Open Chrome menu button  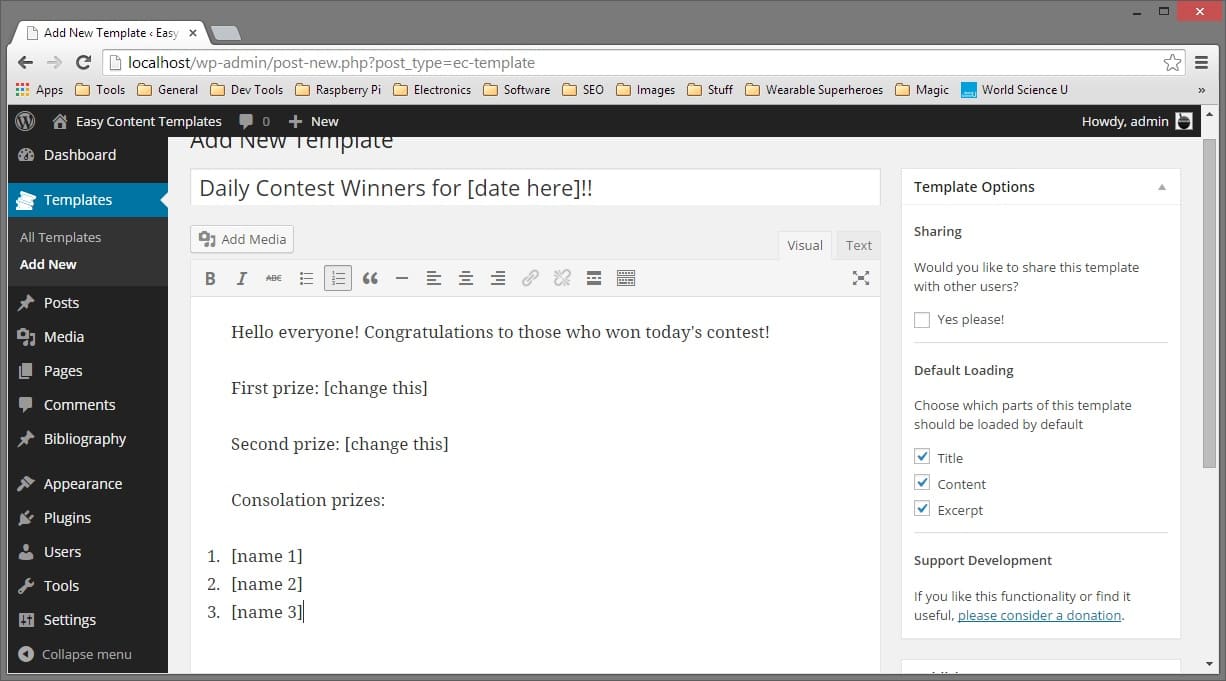click(x=1202, y=62)
